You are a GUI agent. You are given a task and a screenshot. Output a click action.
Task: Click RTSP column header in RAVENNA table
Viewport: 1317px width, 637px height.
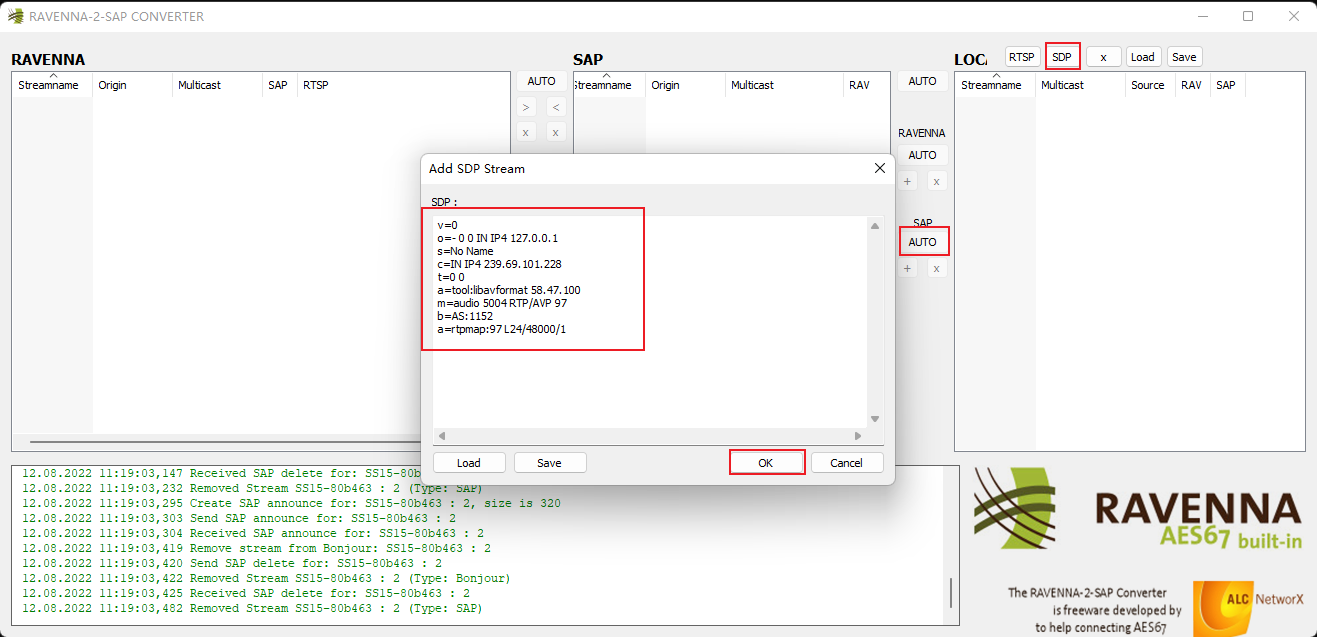(404, 85)
